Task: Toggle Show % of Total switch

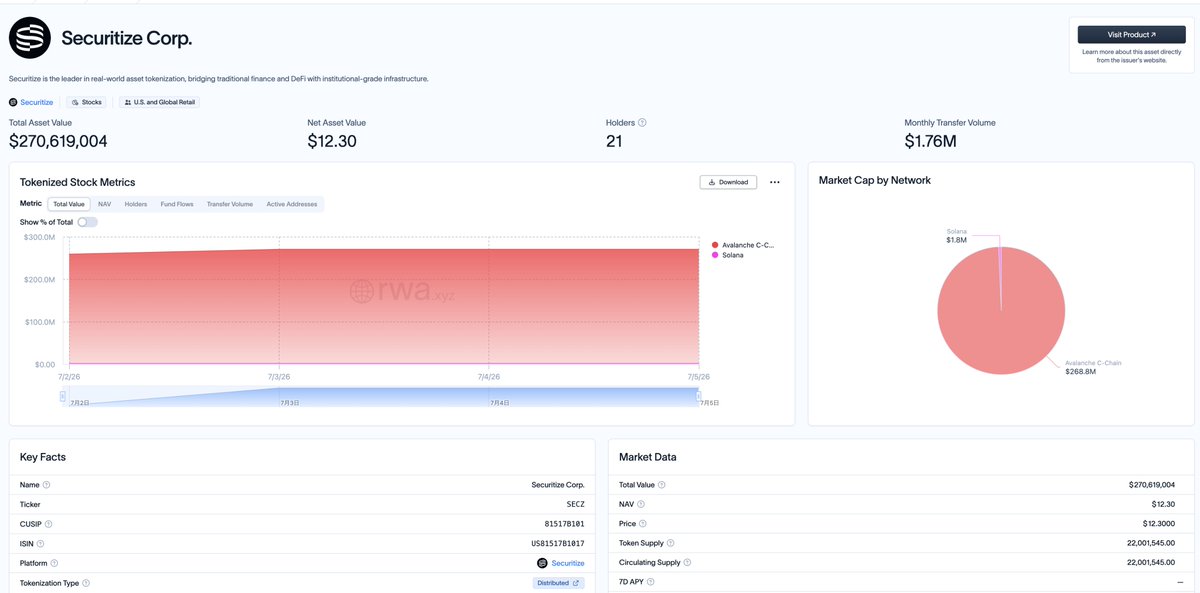Action: (x=88, y=222)
